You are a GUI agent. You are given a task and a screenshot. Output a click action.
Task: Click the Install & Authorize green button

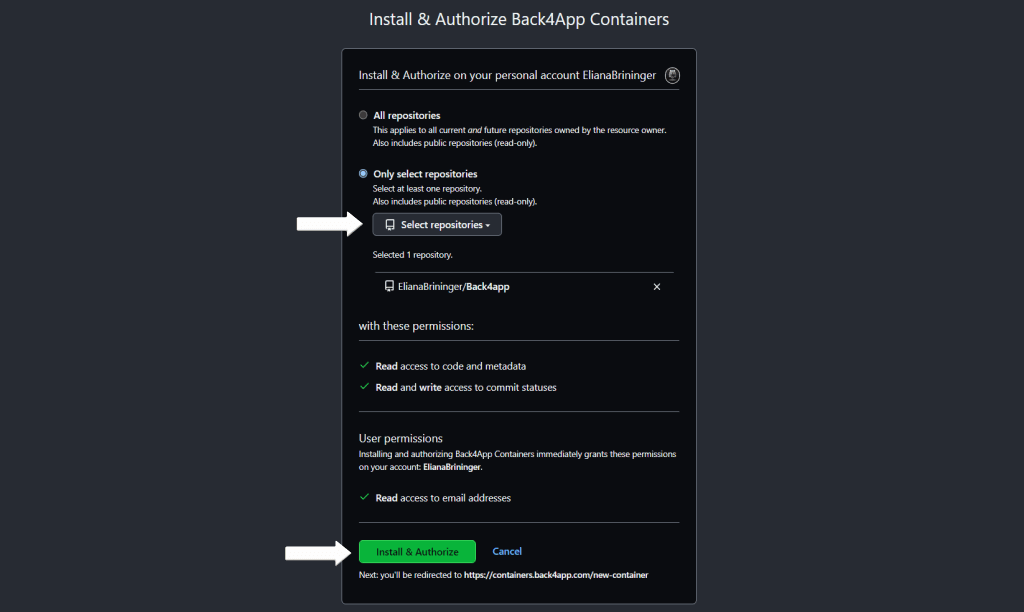point(417,552)
